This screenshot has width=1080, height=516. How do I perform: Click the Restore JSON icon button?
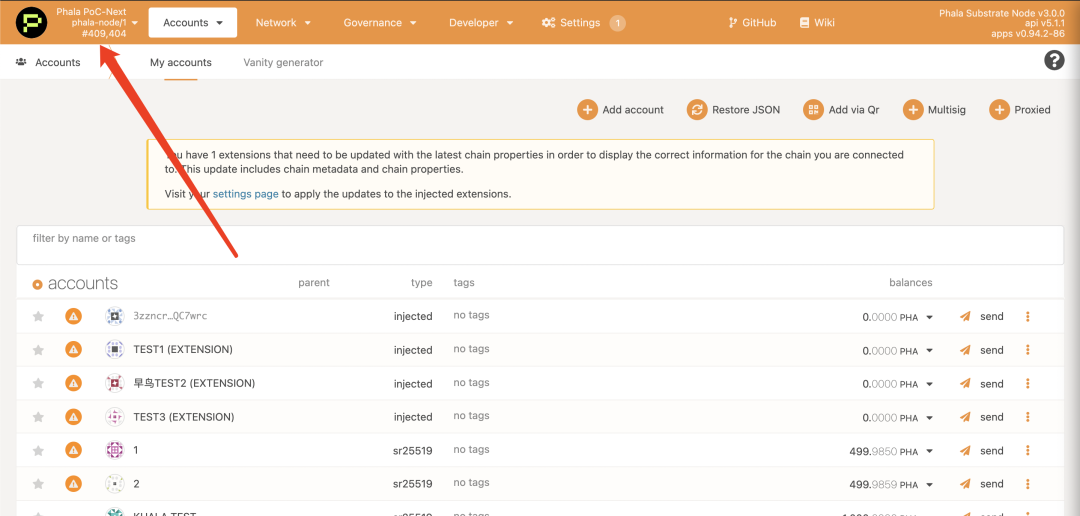[x=697, y=110]
